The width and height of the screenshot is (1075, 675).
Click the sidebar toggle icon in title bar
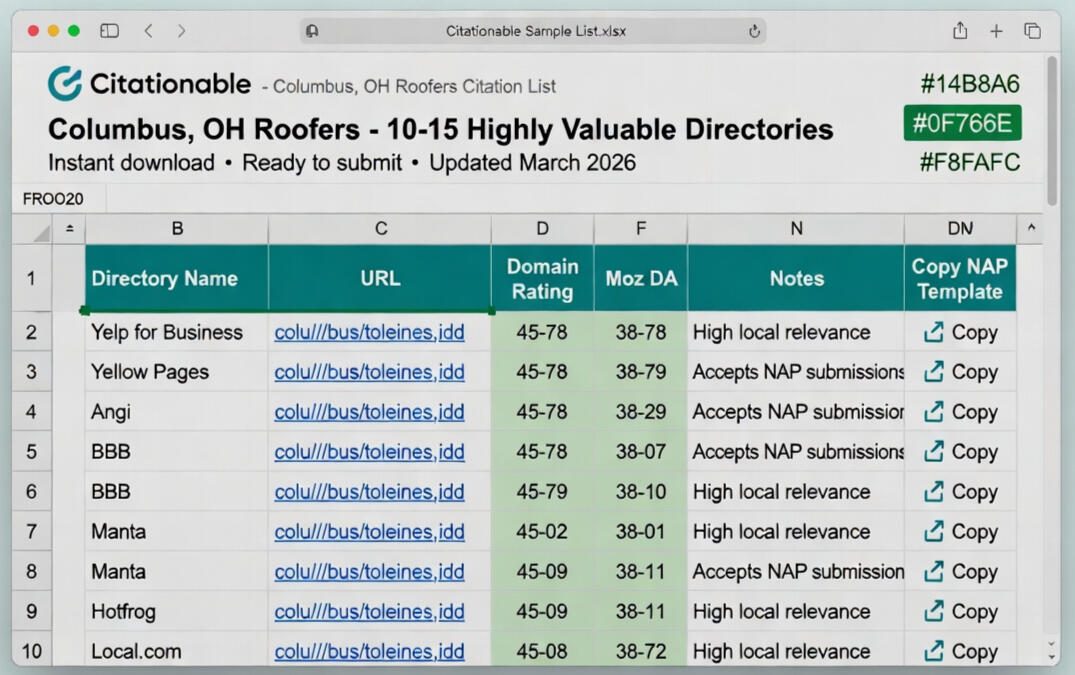click(x=109, y=31)
